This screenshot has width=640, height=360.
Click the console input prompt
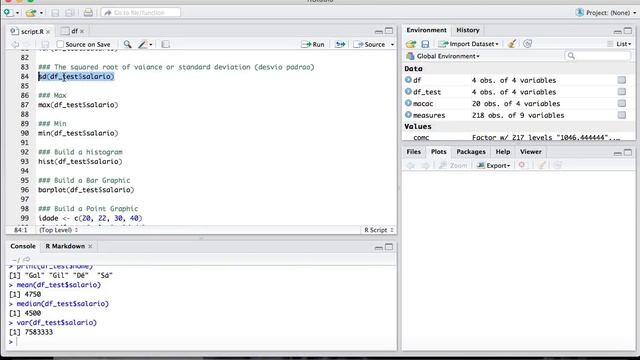click(202, 342)
